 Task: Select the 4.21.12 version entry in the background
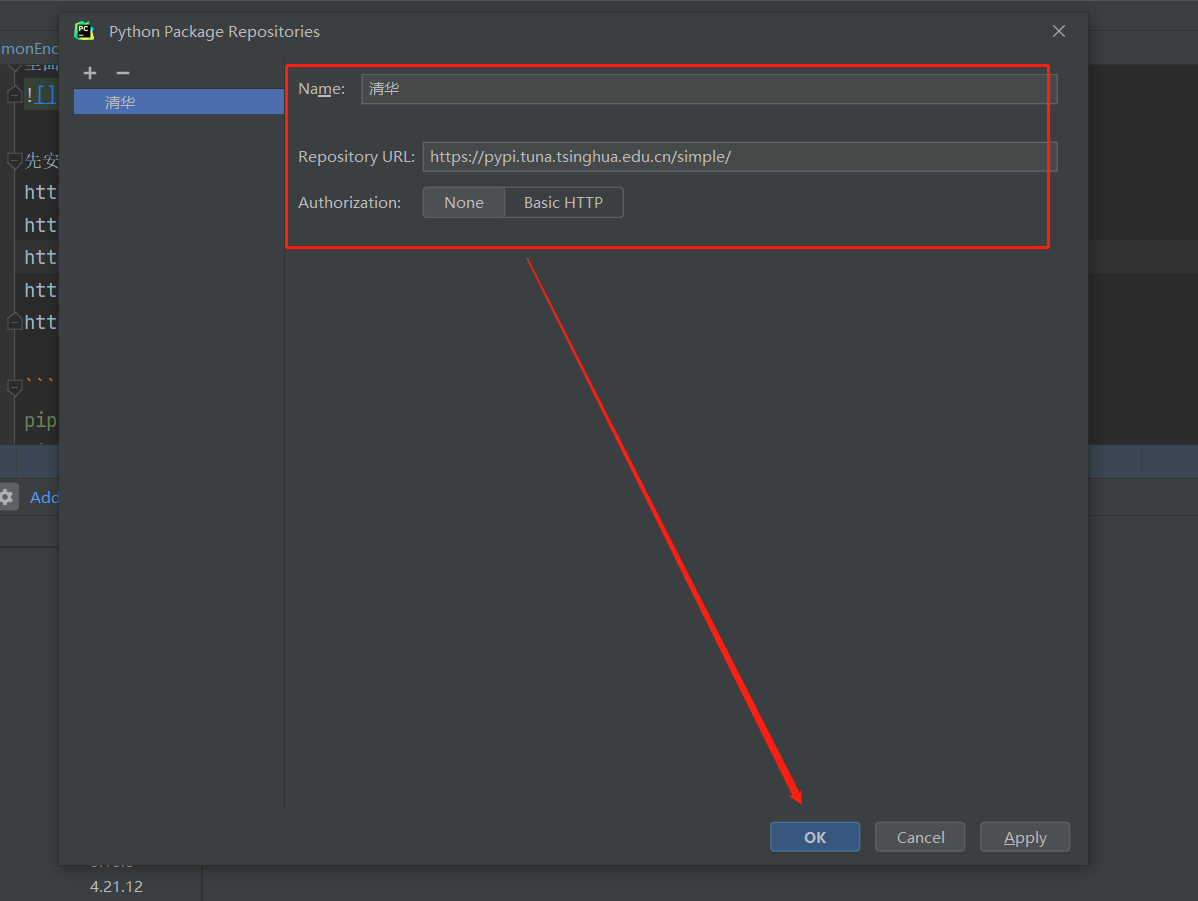pyautogui.click(x=116, y=886)
